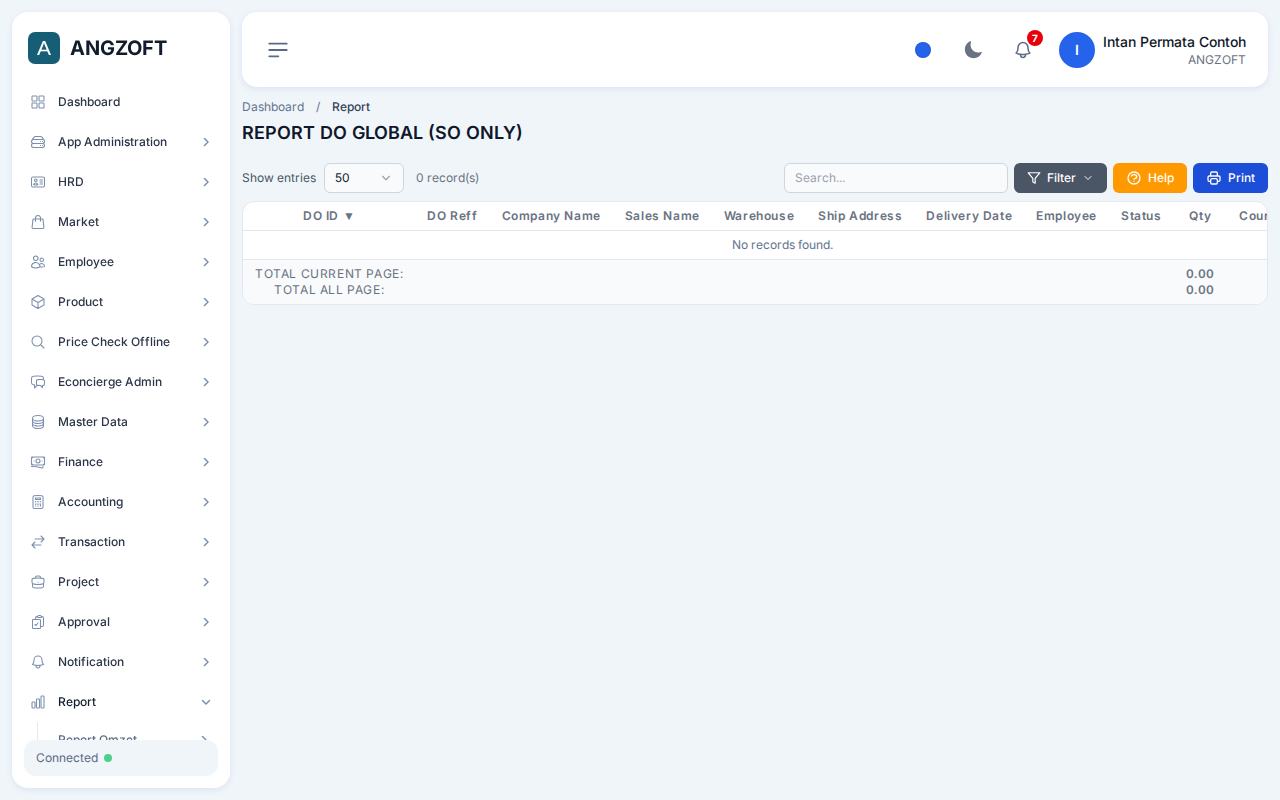Collapse the Report menu chevron
Screen dimensions: 1280x800
point(206,702)
